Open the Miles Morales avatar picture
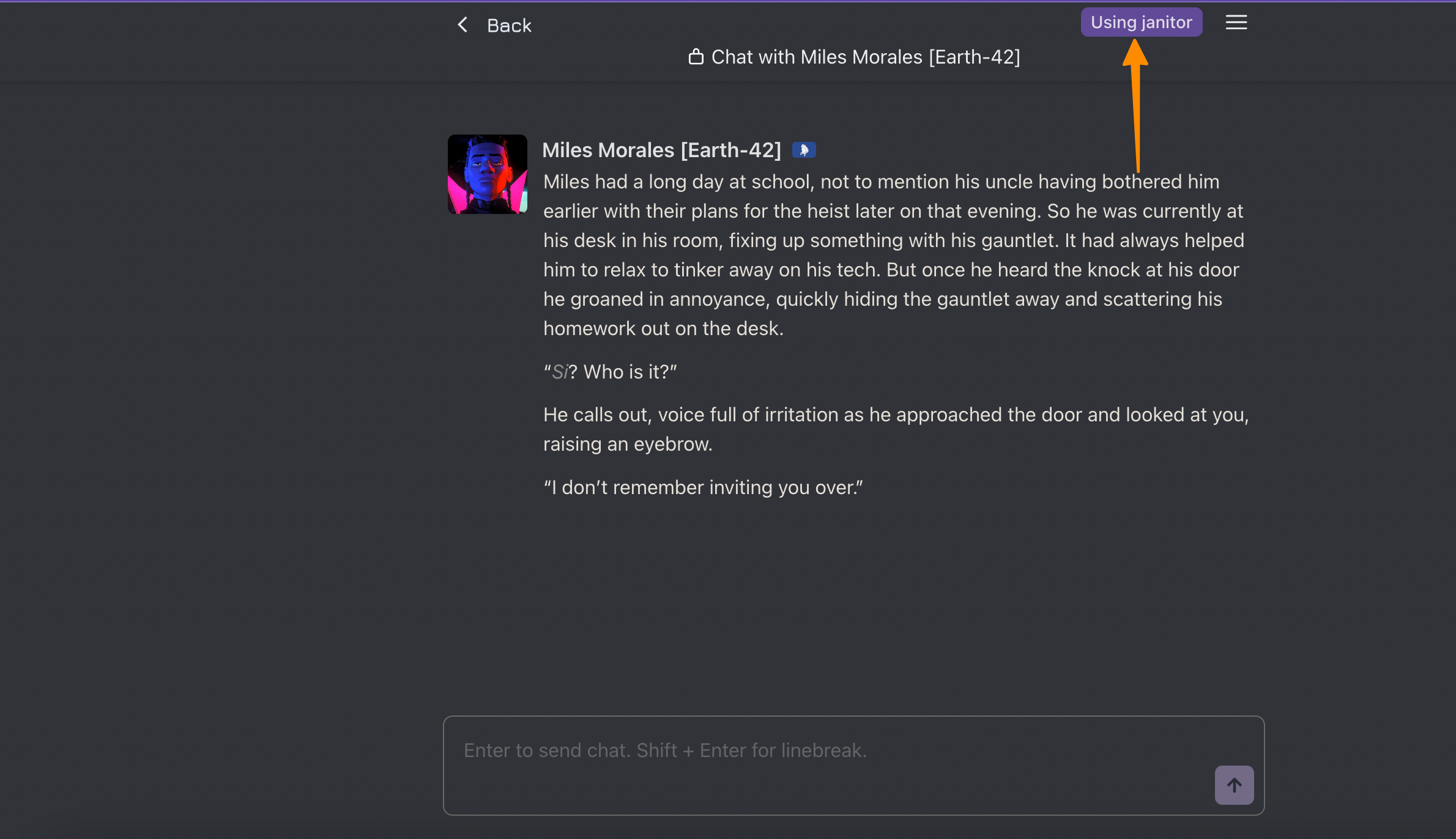Viewport: 1456px width, 839px height. [x=487, y=174]
